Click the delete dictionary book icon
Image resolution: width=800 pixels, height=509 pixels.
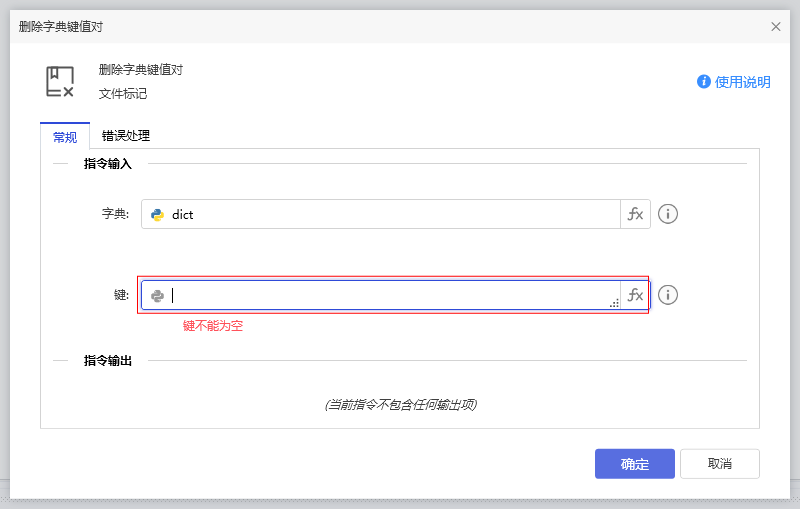(x=60, y=82)
